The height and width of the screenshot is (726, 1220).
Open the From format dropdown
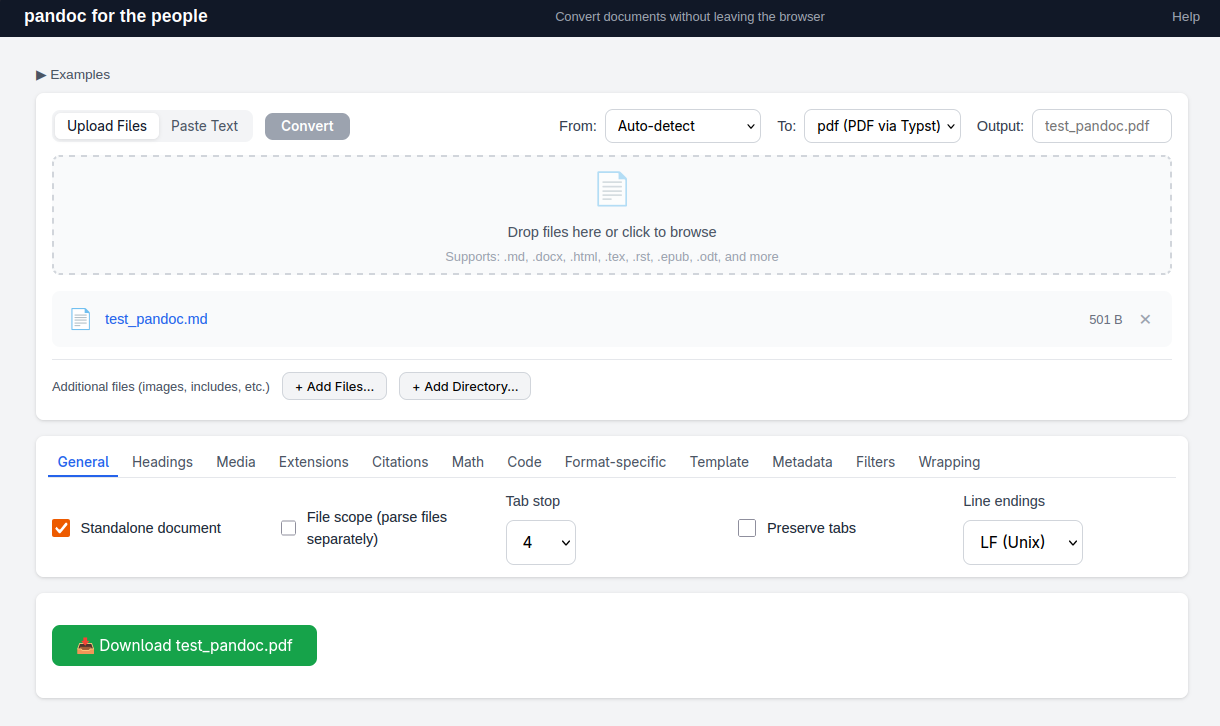pyautogui.click(x=683, y=126)
